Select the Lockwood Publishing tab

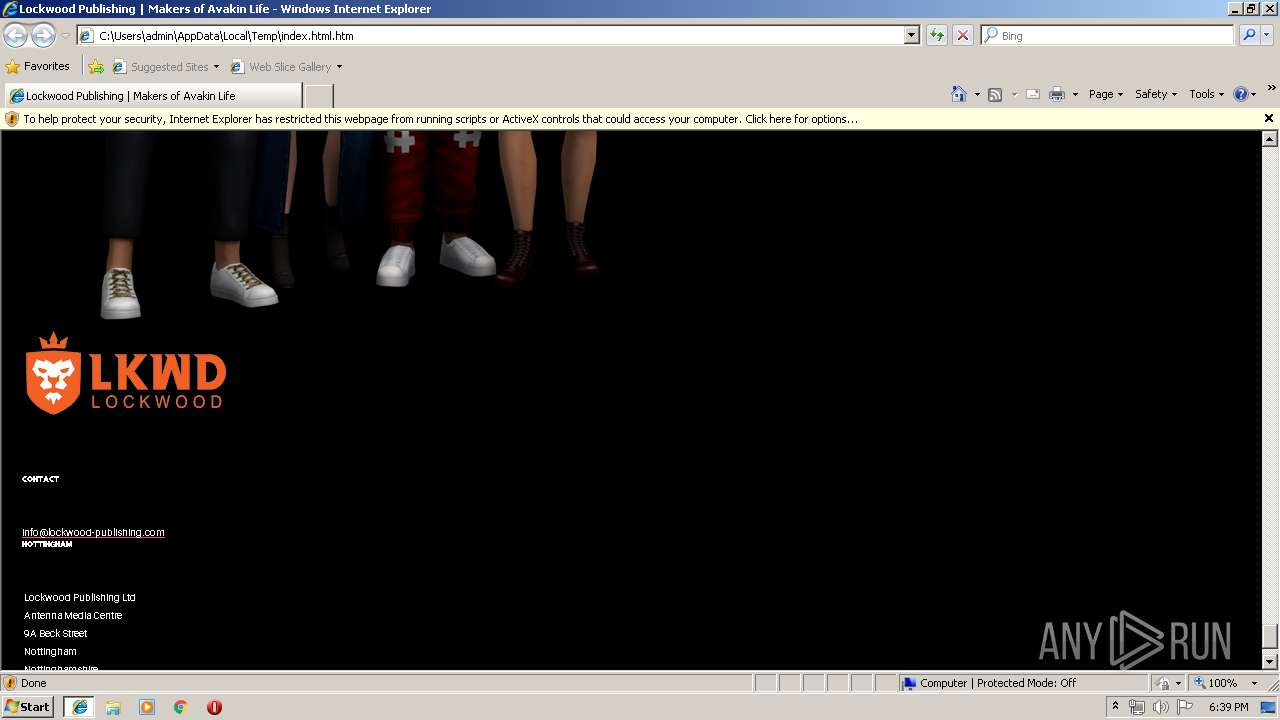152,96
